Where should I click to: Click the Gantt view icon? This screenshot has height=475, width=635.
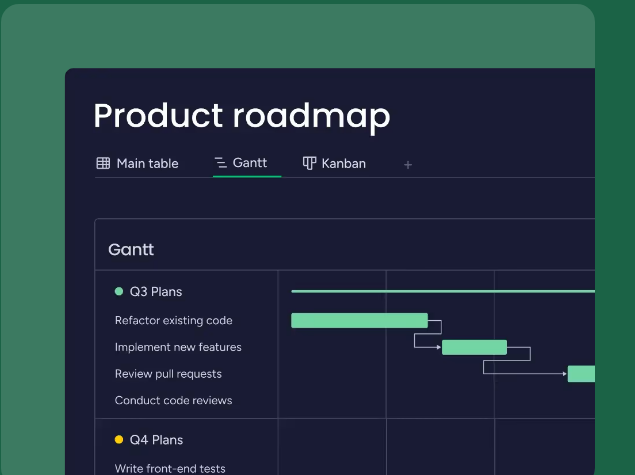221,163
